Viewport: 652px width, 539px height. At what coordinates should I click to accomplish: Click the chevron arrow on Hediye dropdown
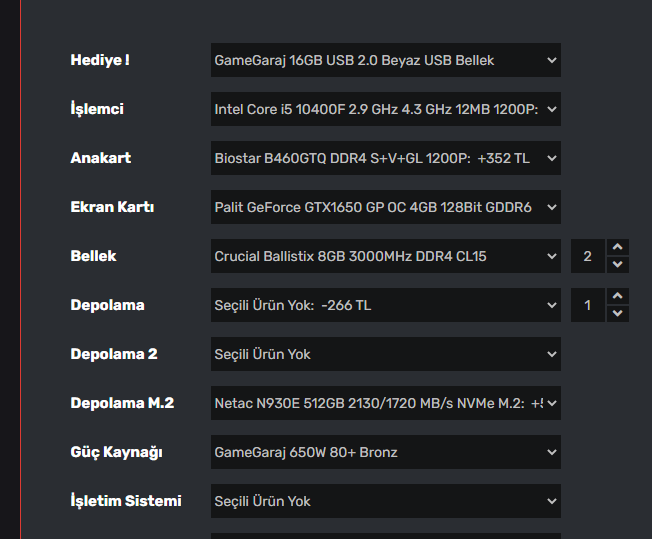pyautogui.click(x=552, y=60)
